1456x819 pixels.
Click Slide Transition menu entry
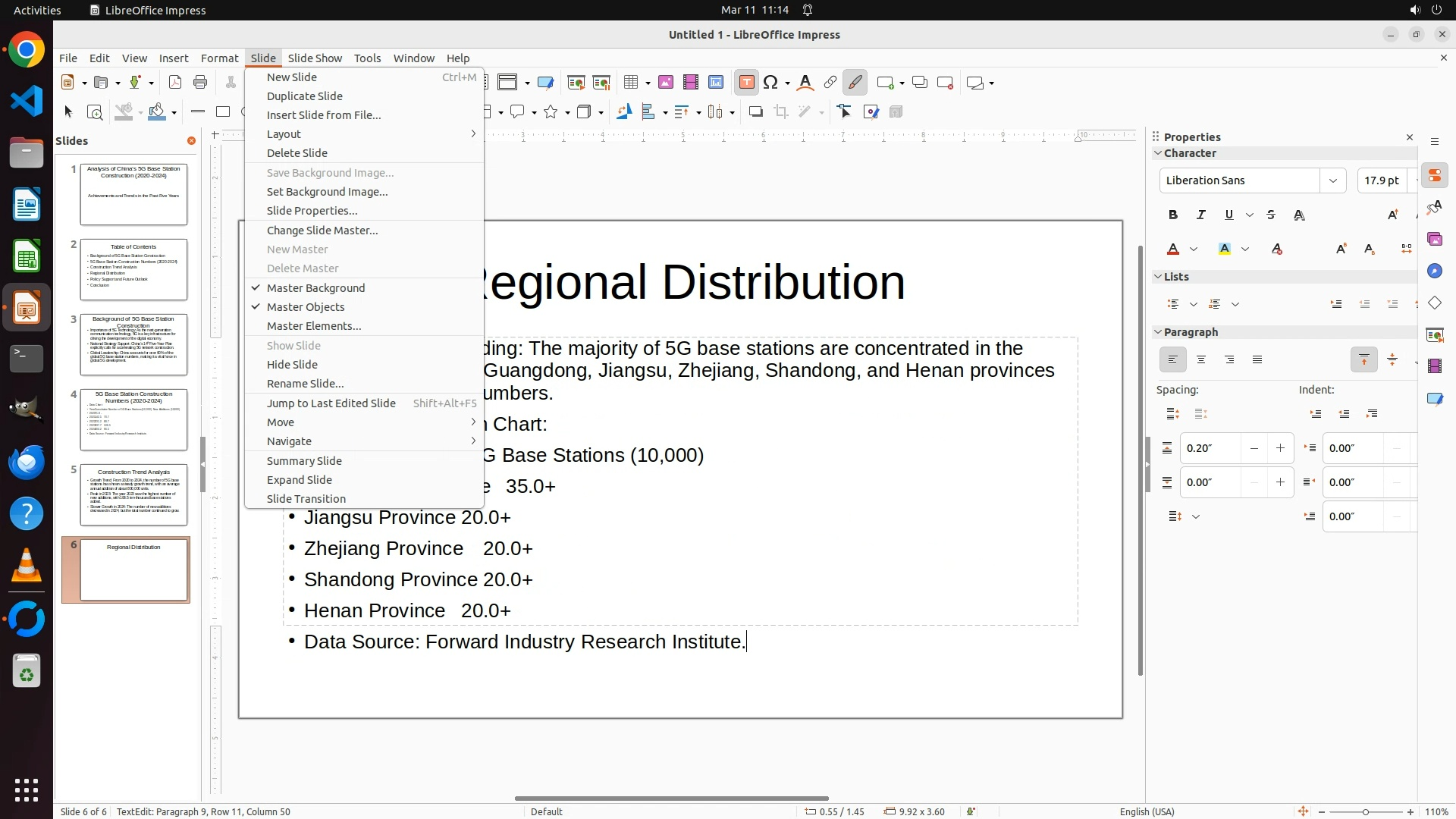coord(306,499)
